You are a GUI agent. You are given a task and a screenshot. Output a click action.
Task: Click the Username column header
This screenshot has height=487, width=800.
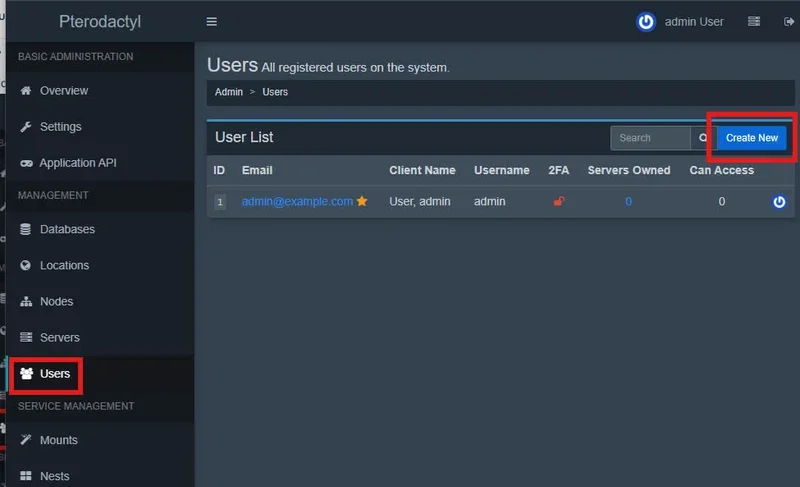[x=502, y=170]
